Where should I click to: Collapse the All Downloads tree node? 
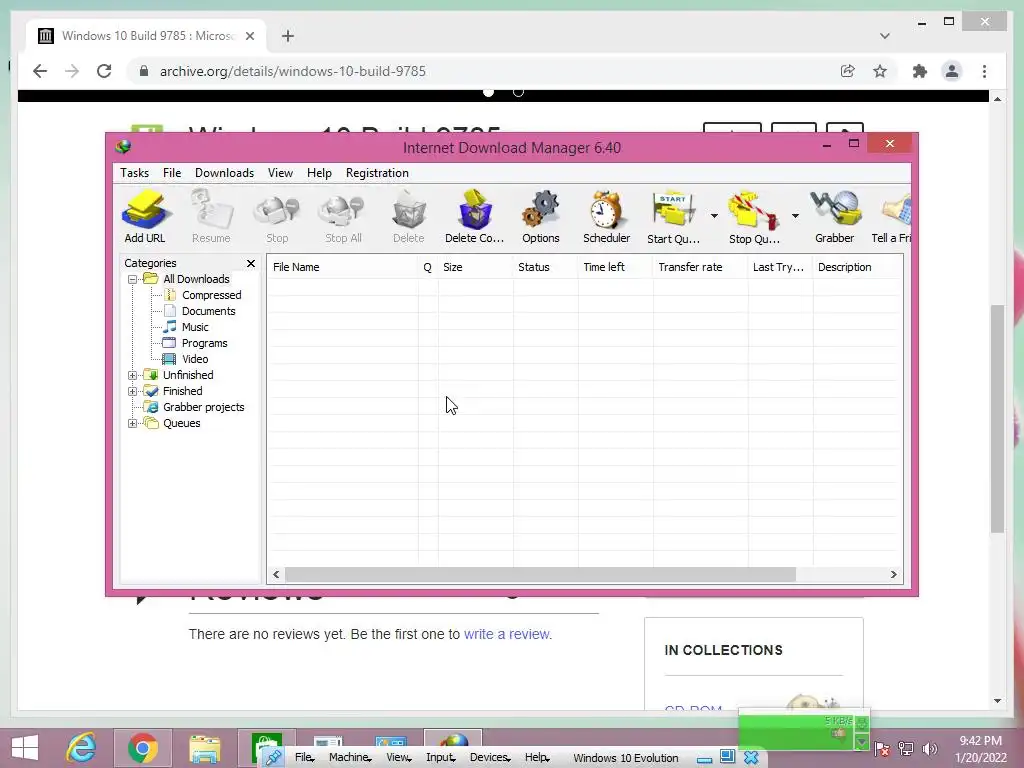(x=133, y=280)
